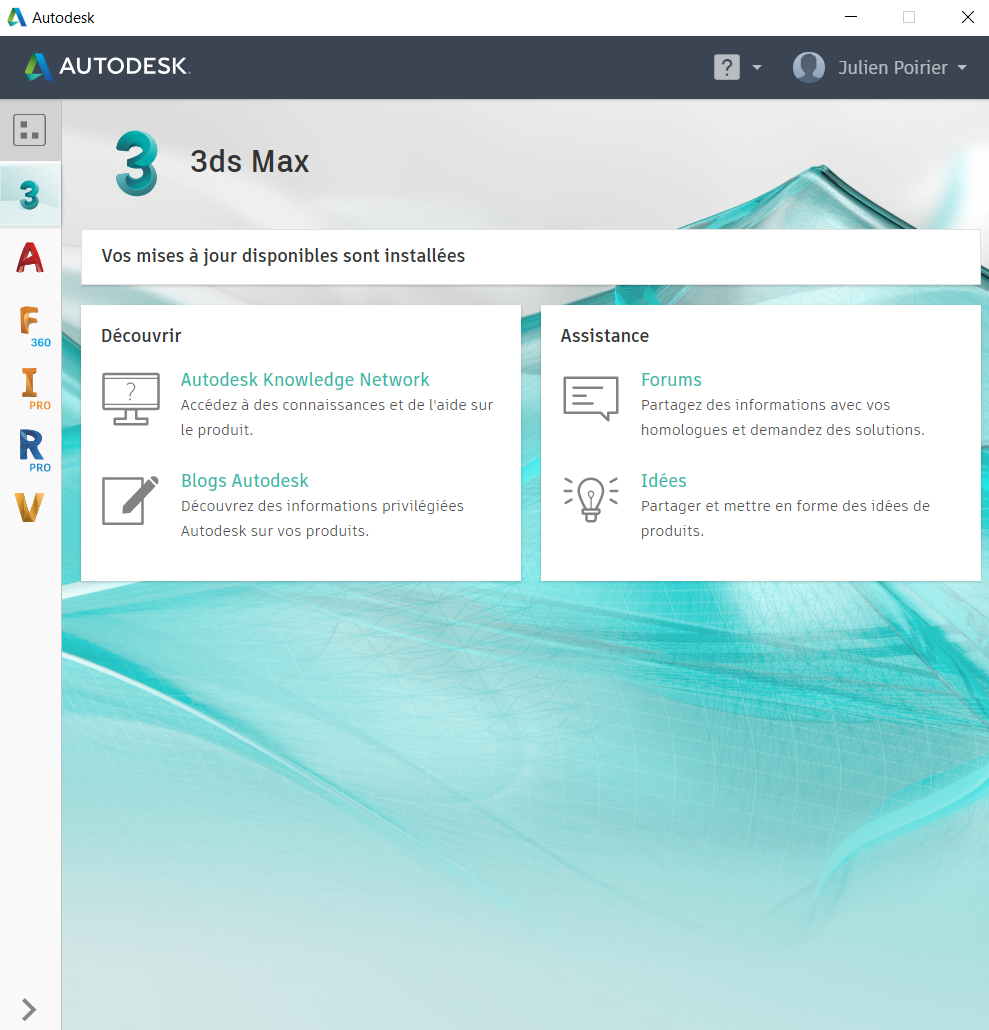The image size is (989, 1030).
Task: Open the help dropdown arrow
Action: (757, 67)
